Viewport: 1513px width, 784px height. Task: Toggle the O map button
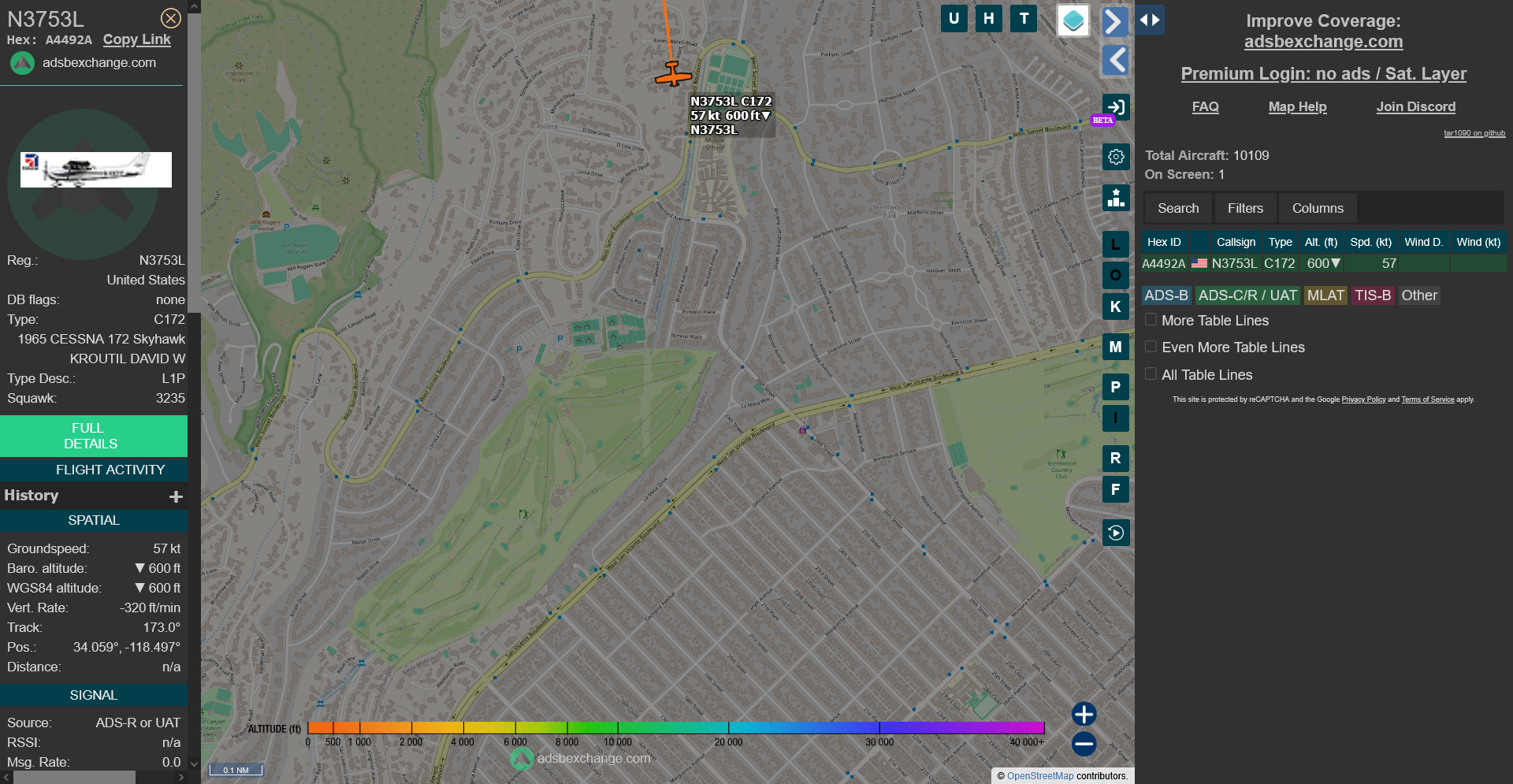tap(1115, 275)
